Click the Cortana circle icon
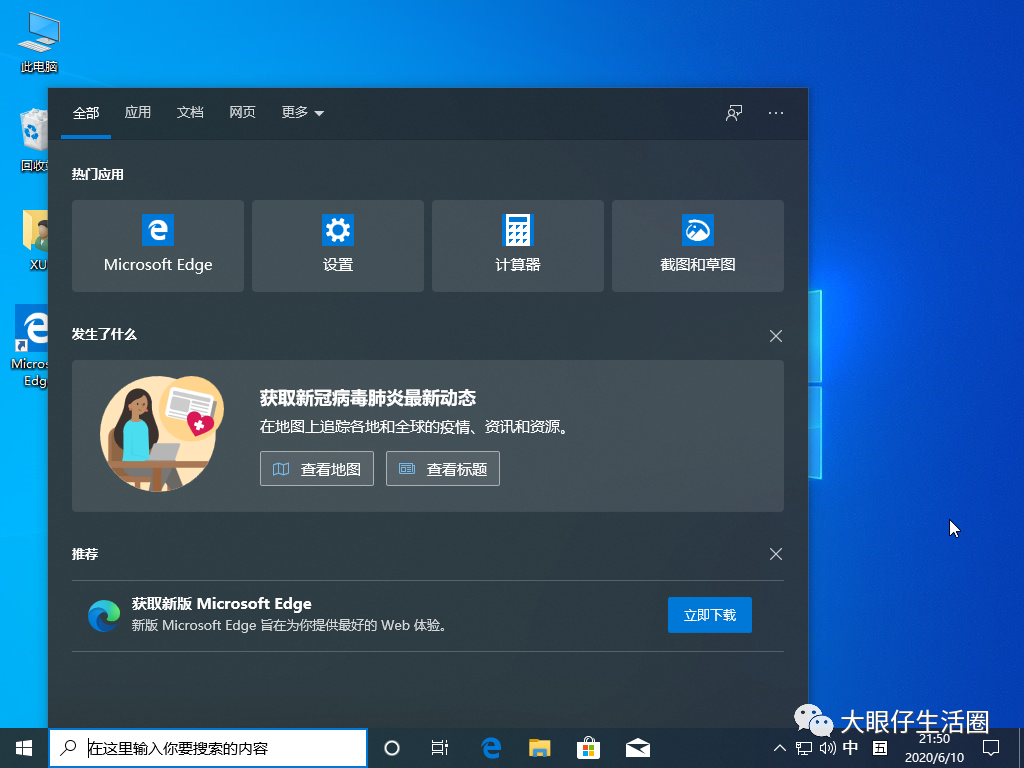The image size is (1024, 768). coord(392,748)
